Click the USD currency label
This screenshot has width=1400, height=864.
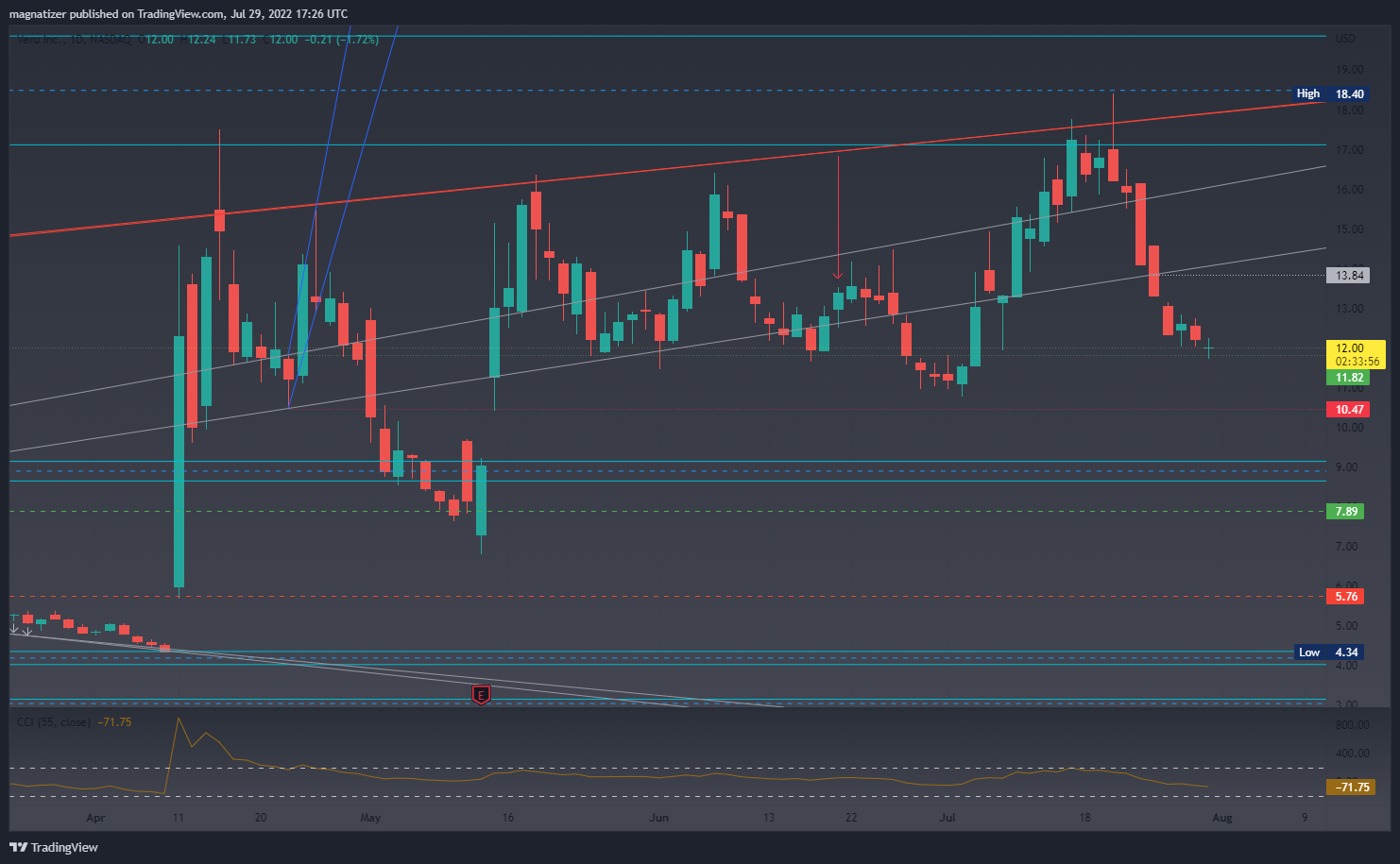(x=1345, y=39)
